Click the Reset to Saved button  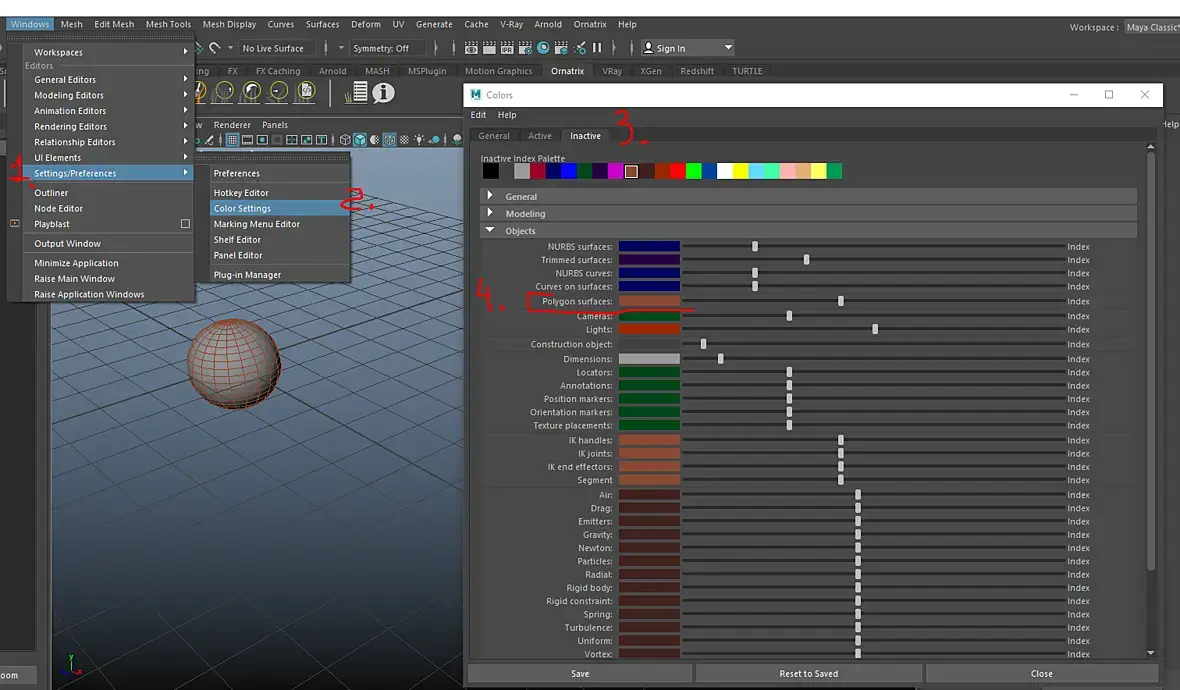coord(809,673)
